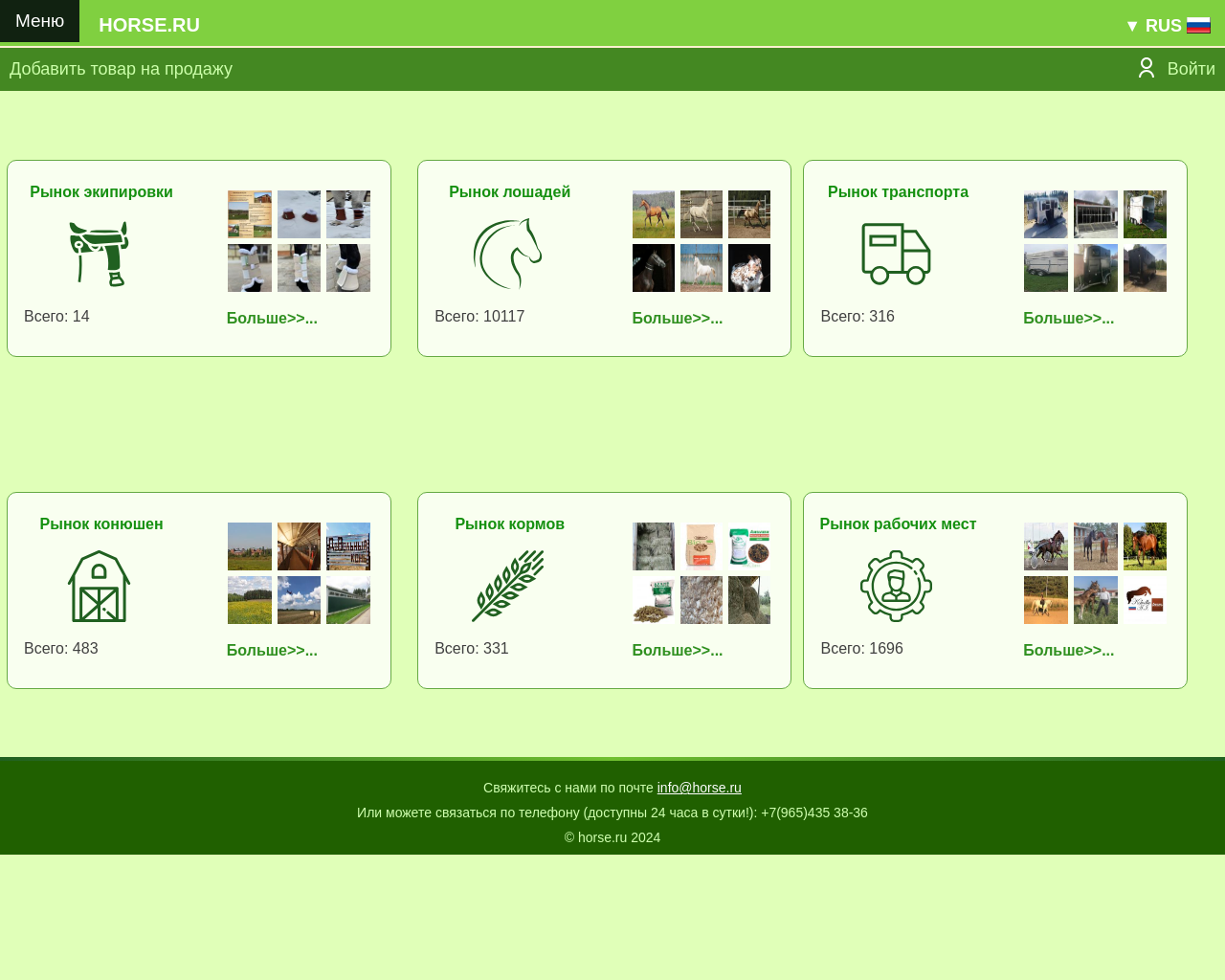Click the barn stable icon
The image size is (1225, 980).
coord(100,586)
